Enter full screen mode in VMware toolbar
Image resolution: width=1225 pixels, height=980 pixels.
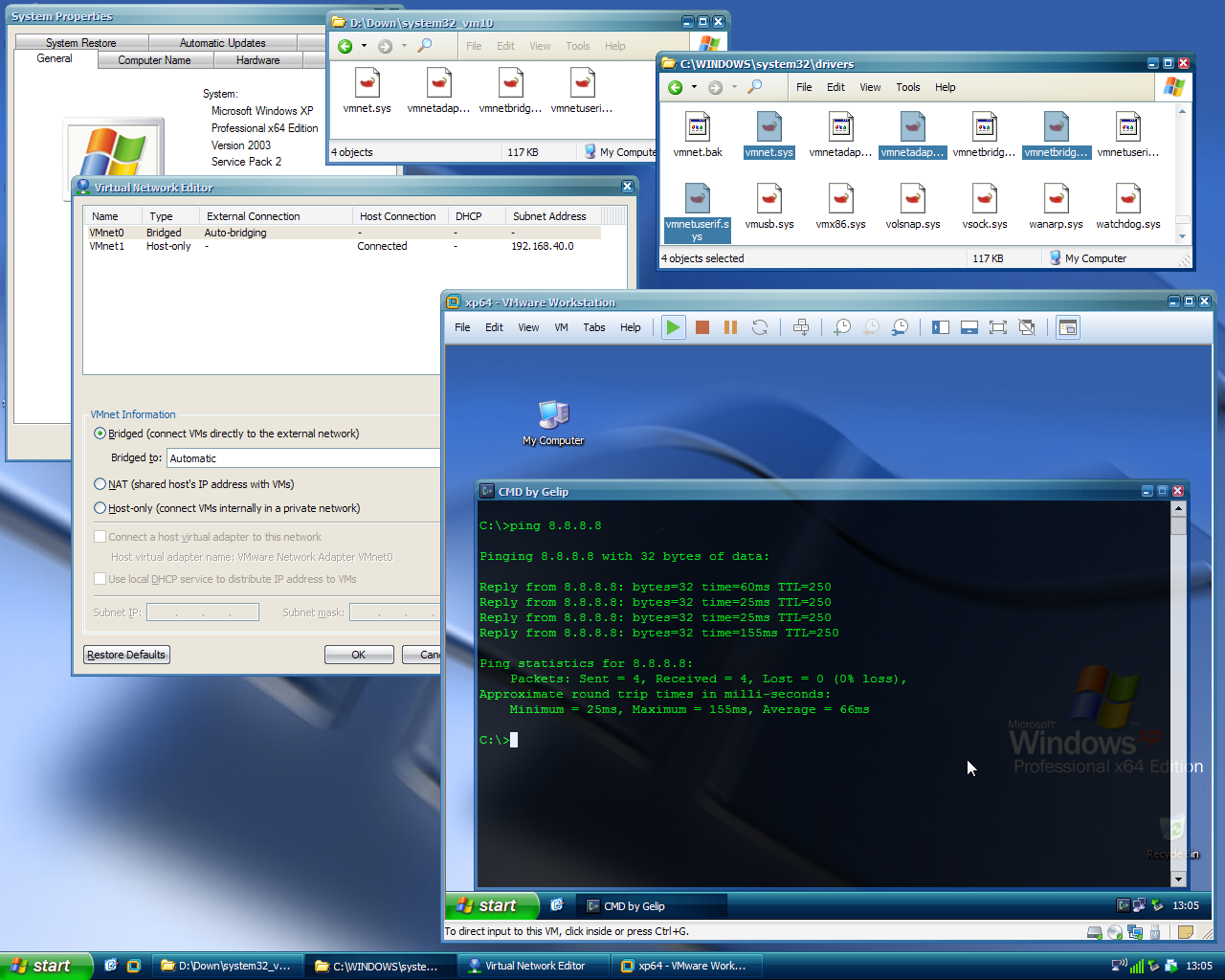click(x=998, y=327)
